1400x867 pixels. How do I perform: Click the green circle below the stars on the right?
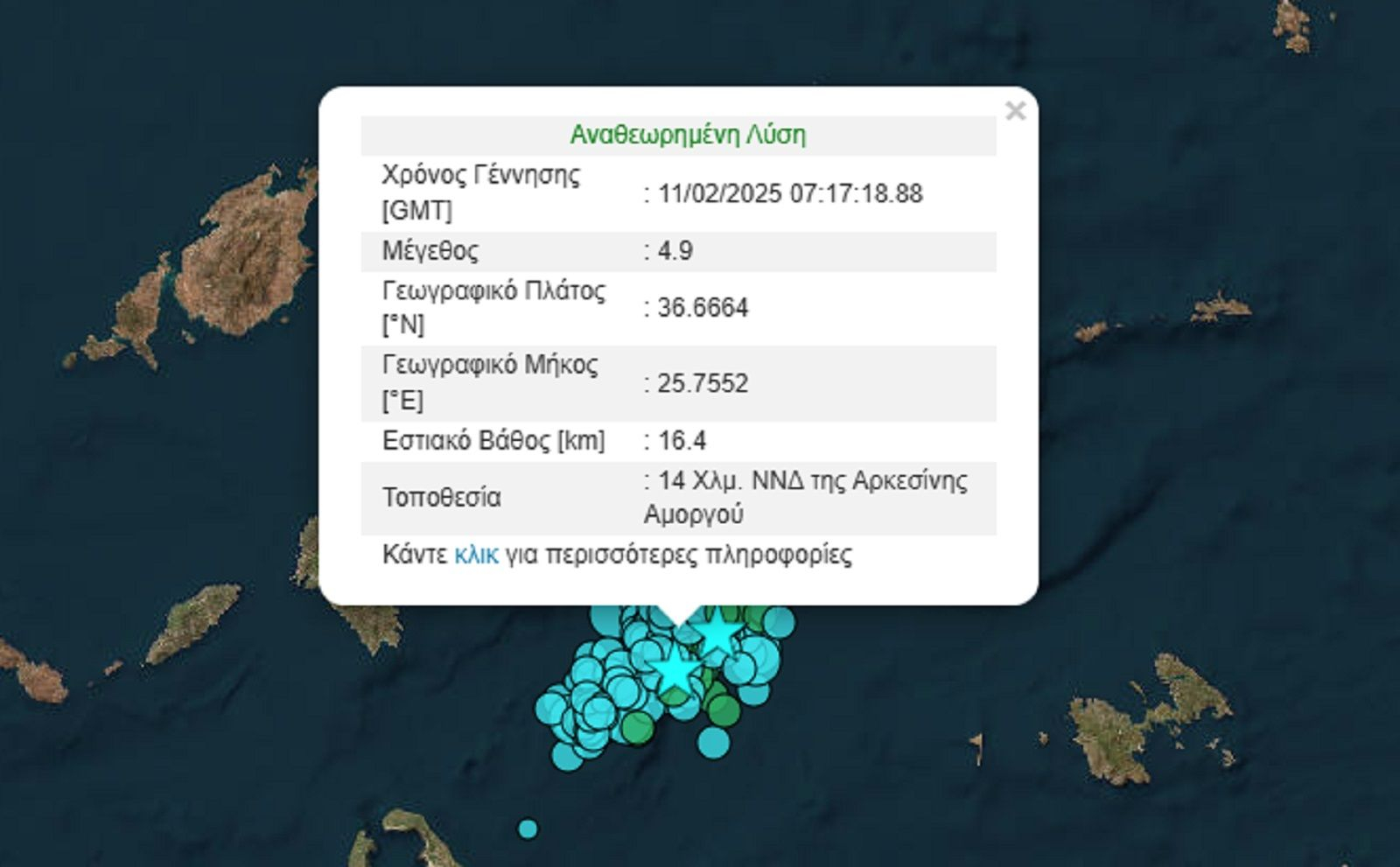click(x=724, y=709)
